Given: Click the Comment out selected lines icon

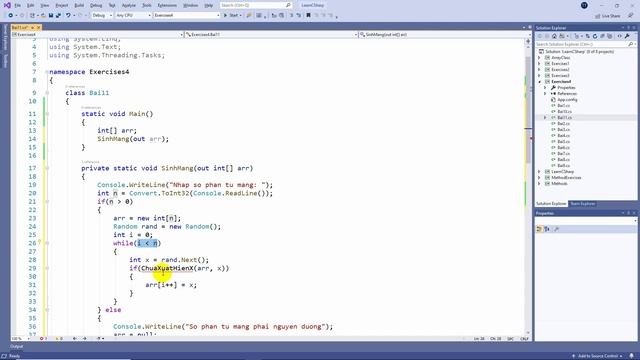Looking at the screenshot, I should click(291, 16).
